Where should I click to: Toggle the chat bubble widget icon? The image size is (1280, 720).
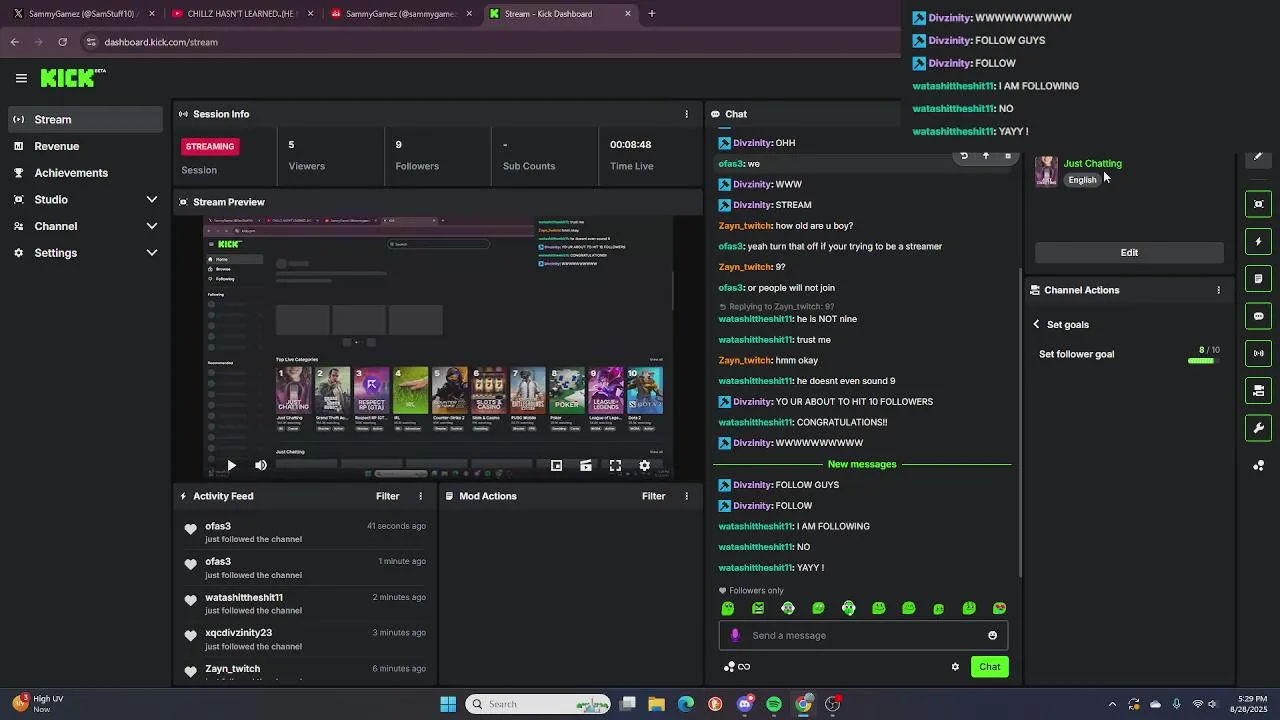1258,316
